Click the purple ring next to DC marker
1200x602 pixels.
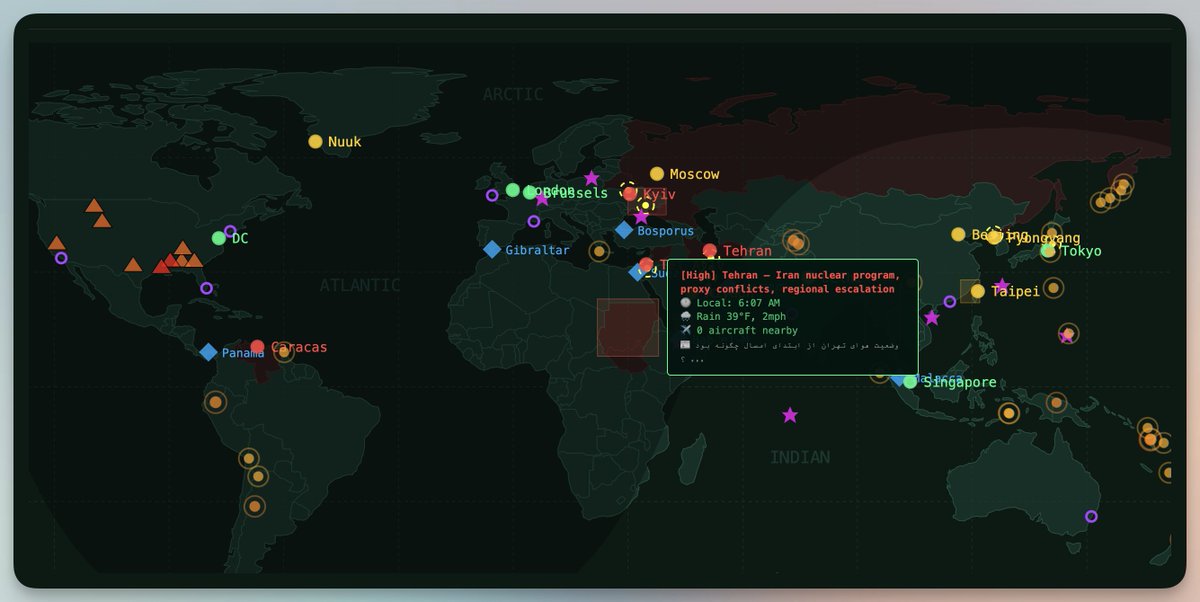point(230,232)
